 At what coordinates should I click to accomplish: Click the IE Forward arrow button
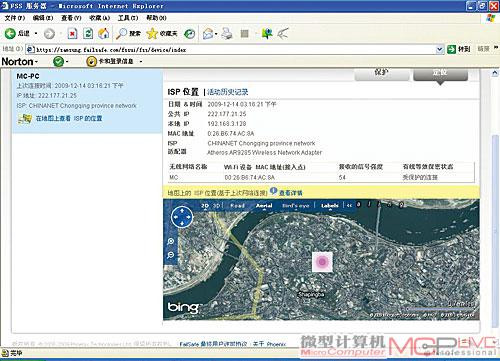pyautogui.click(x=49, y=33)
